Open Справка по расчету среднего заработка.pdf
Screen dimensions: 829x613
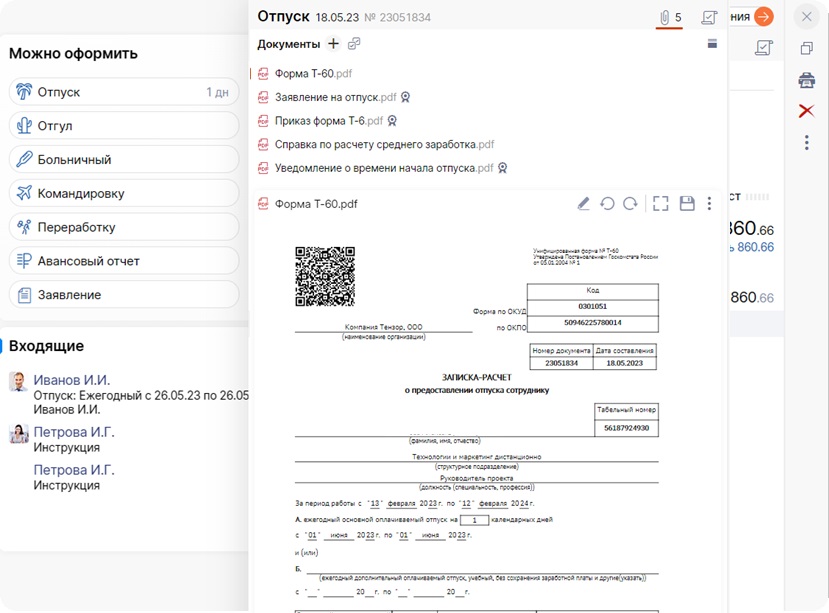384,144
